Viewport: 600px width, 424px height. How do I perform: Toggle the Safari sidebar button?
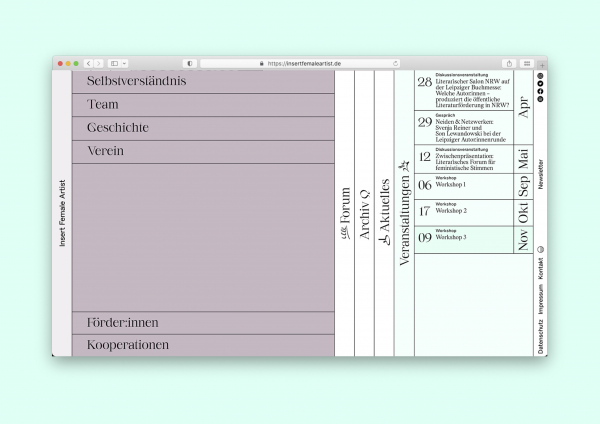point(114,63)
